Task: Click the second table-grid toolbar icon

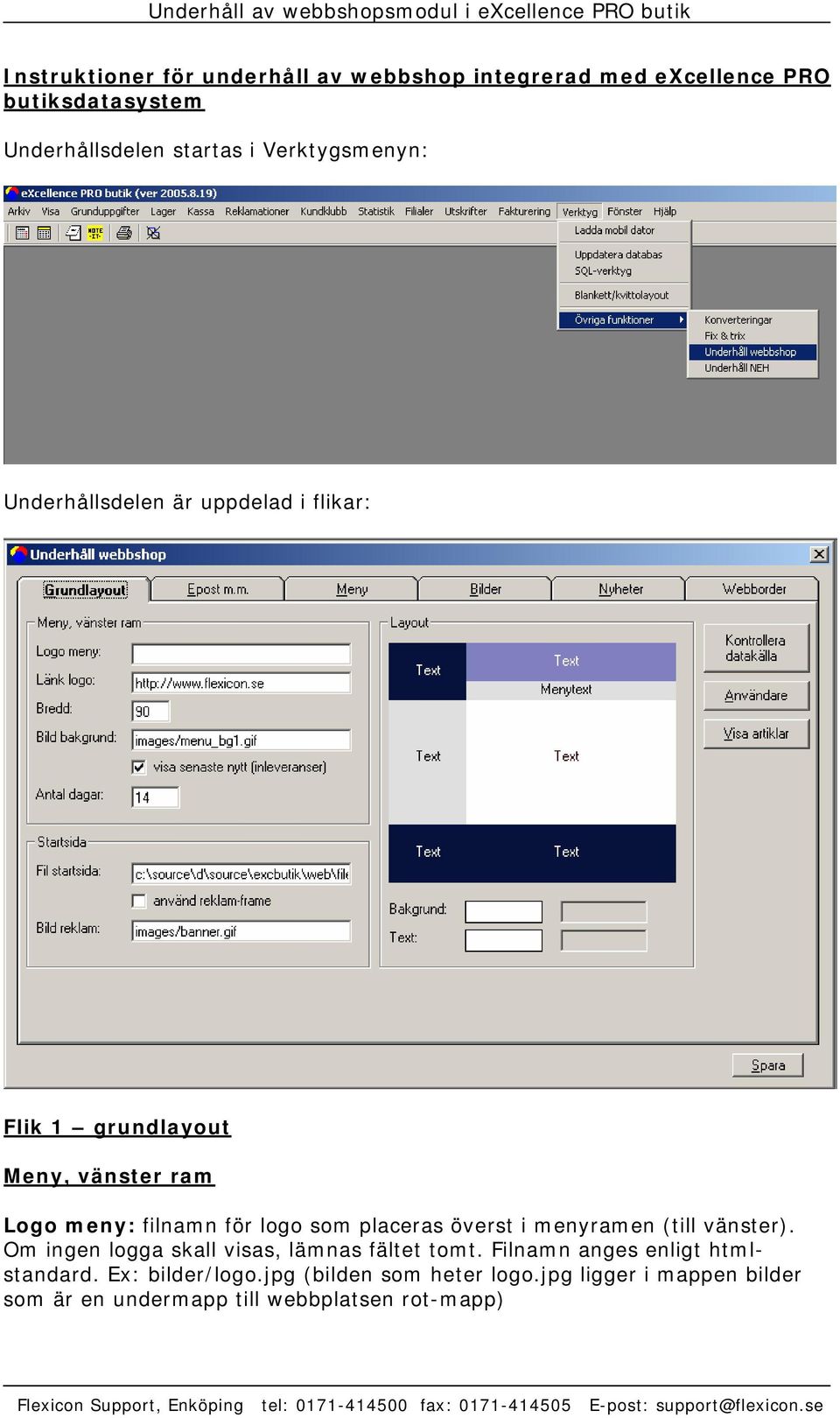Action: (x=44, y=233)
